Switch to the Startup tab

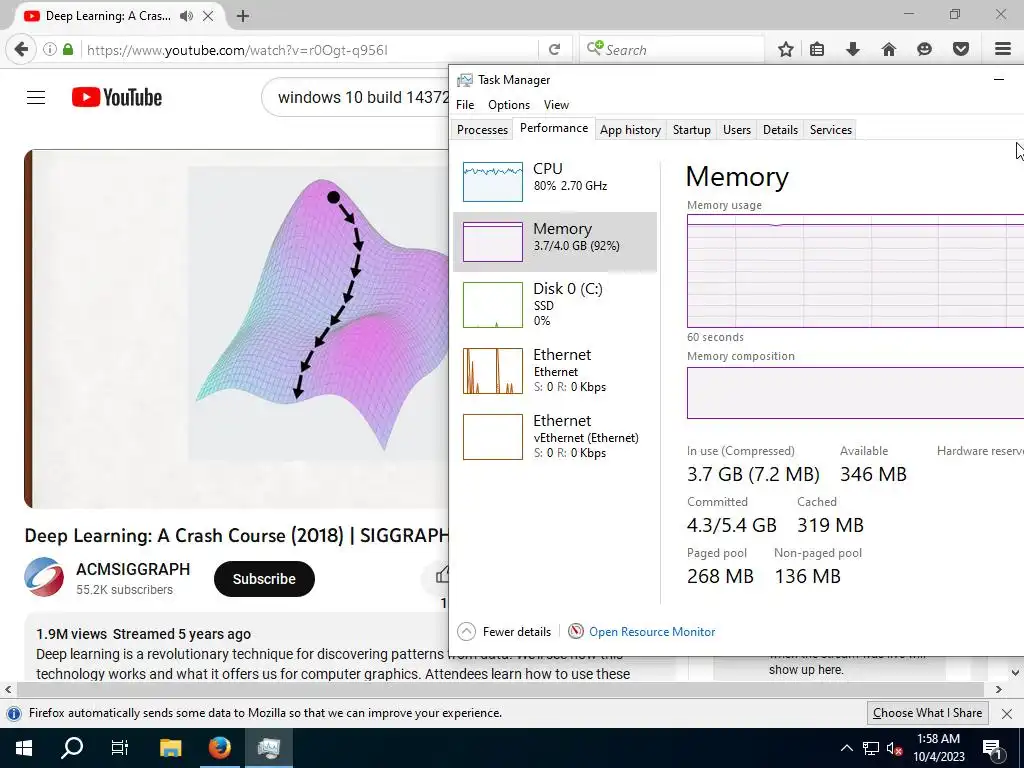[692, 129]
